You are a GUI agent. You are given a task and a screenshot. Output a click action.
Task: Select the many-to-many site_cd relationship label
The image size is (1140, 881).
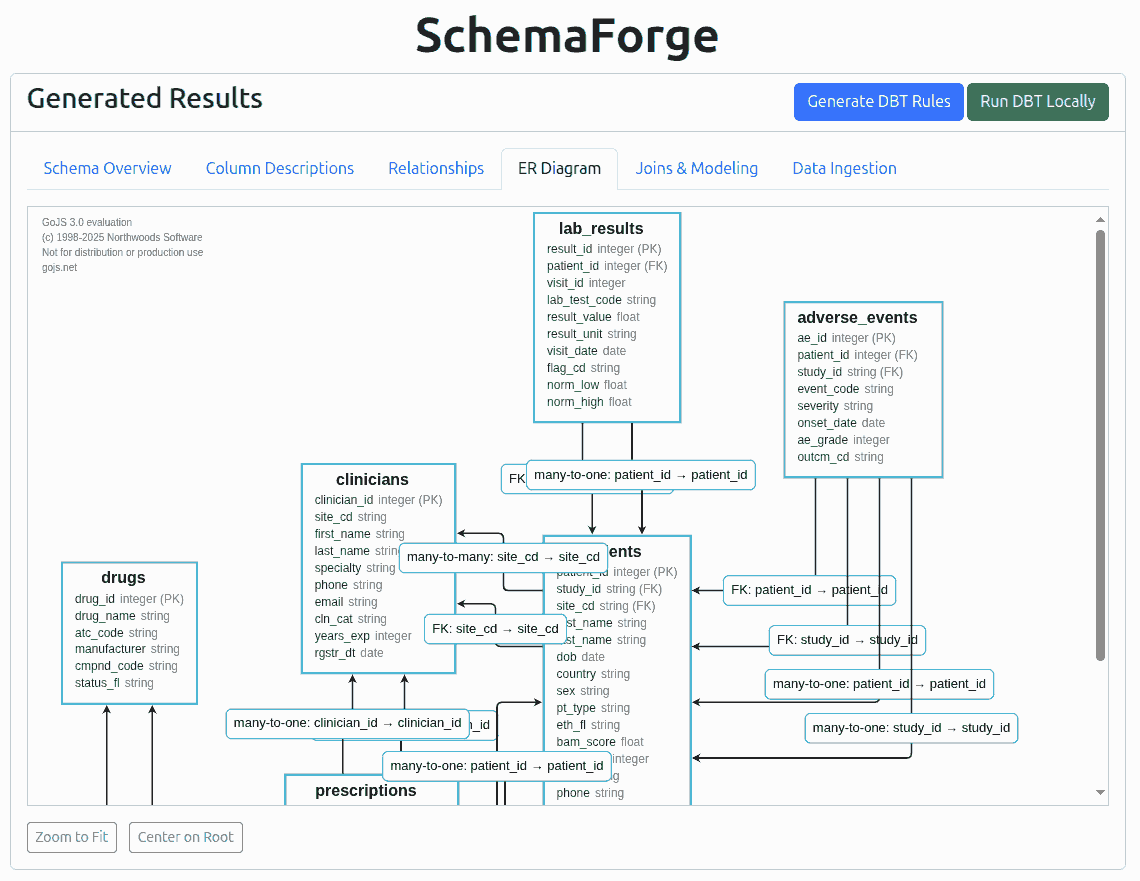(503, 557)
